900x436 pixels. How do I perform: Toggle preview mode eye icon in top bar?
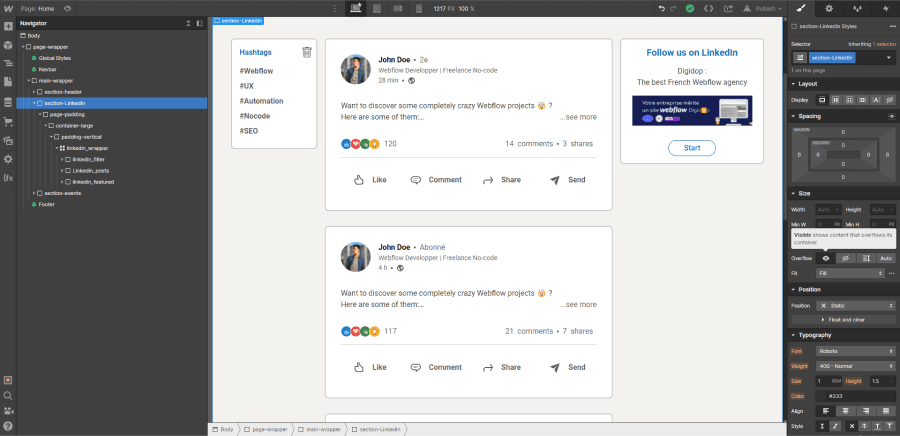click(x=67, y=9)
